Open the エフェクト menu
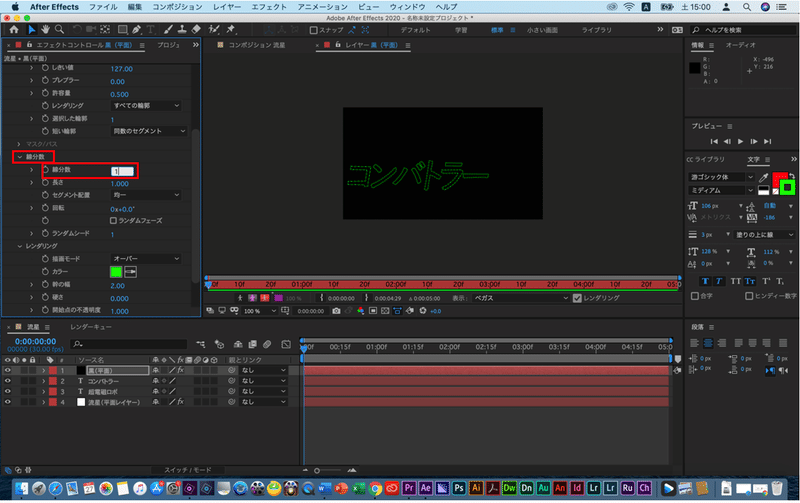The width and height of the screenshot is (800, 503). coord(269,7)
